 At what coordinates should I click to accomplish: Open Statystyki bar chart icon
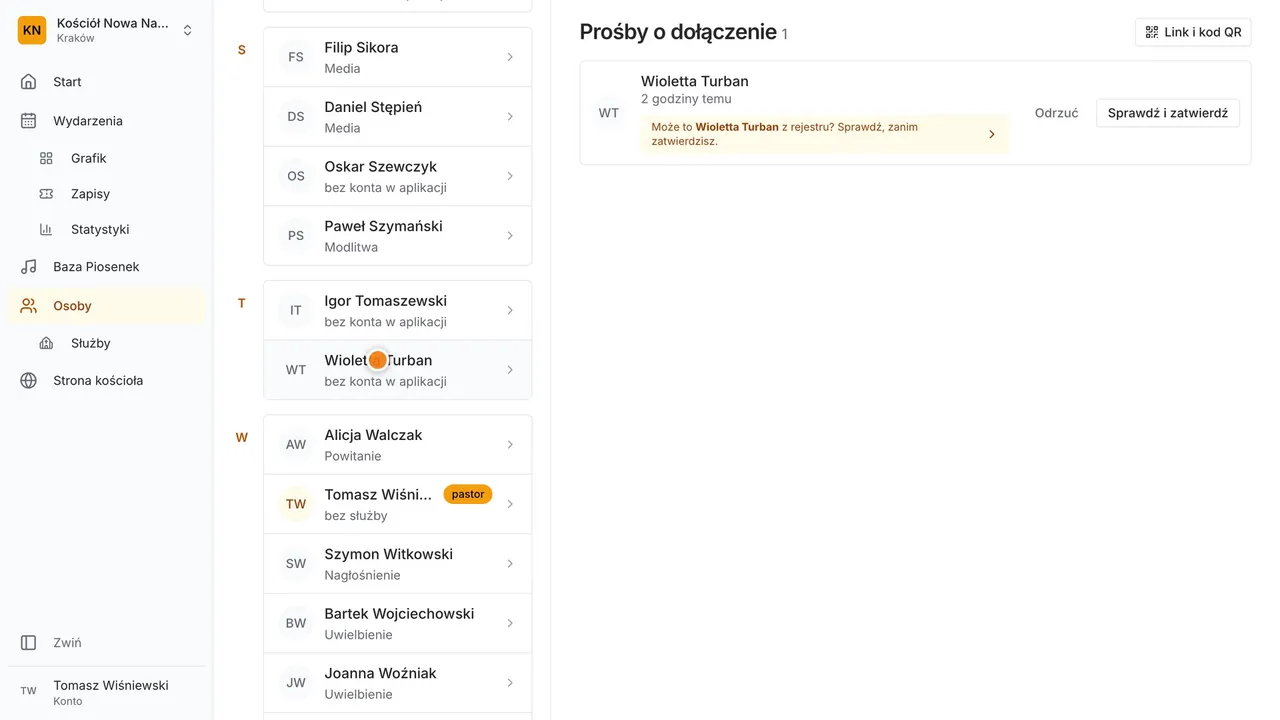pyautogui.click(x=46, y=229)
